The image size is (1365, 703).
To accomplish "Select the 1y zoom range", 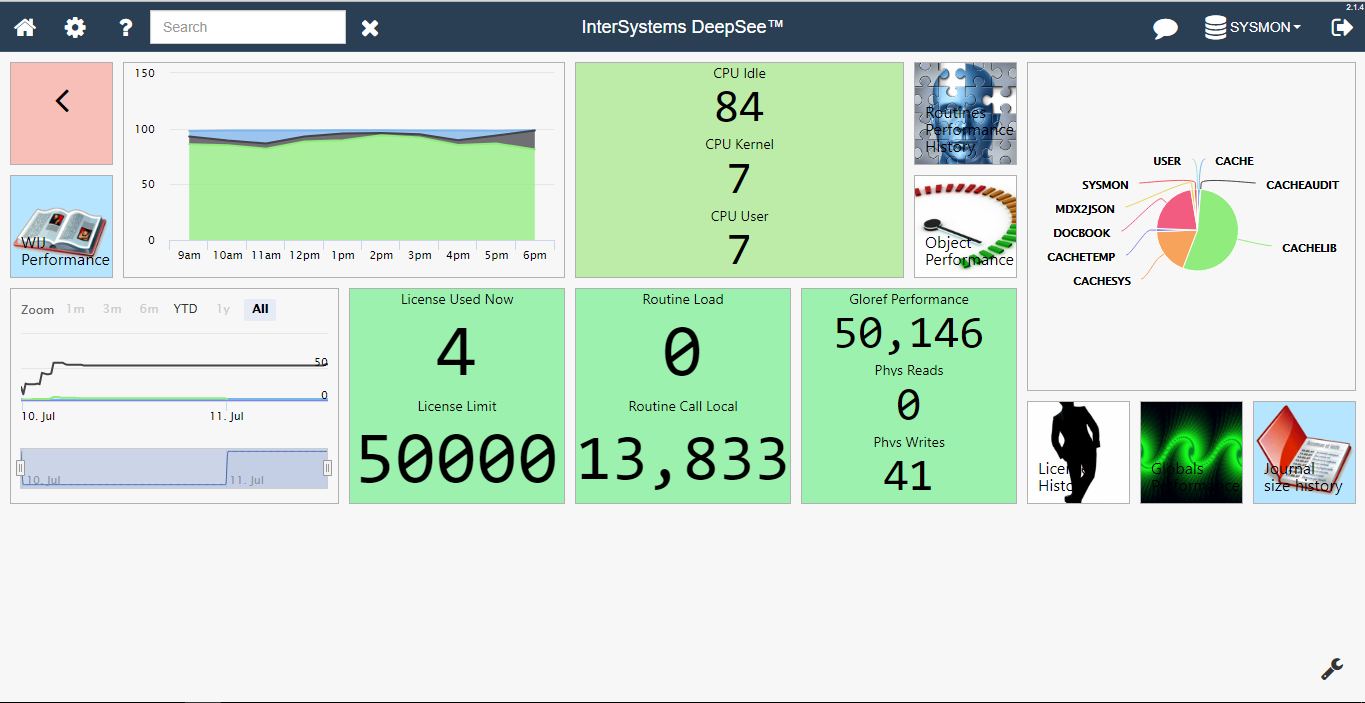I will pyautogui.click(x=223, y=309).
